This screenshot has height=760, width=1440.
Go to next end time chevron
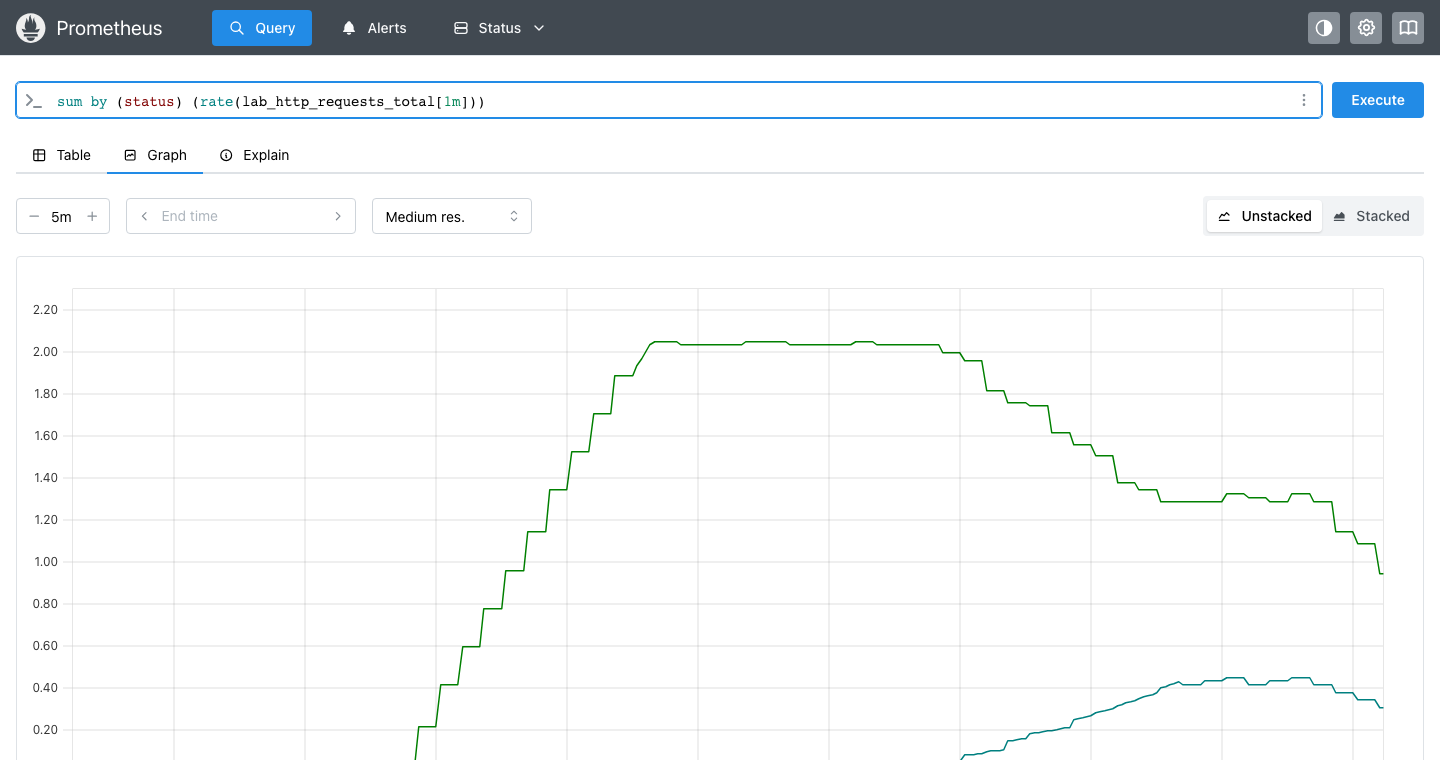coord(338,216)
